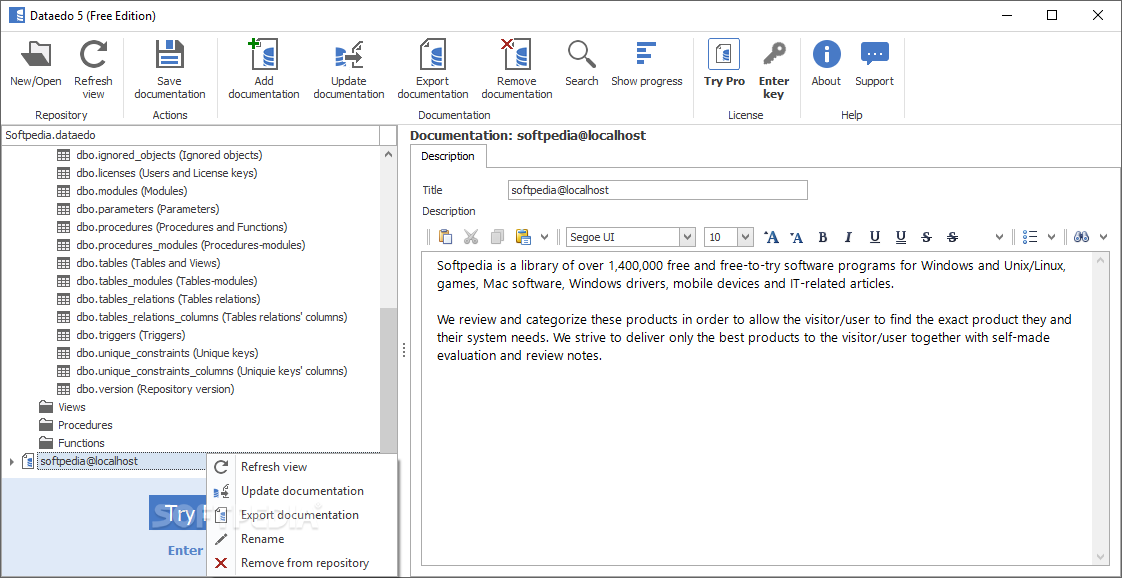Choose Export documentation from context menu
The width and height of the screenshot is (1122, 578).
(x=302, y=515)
